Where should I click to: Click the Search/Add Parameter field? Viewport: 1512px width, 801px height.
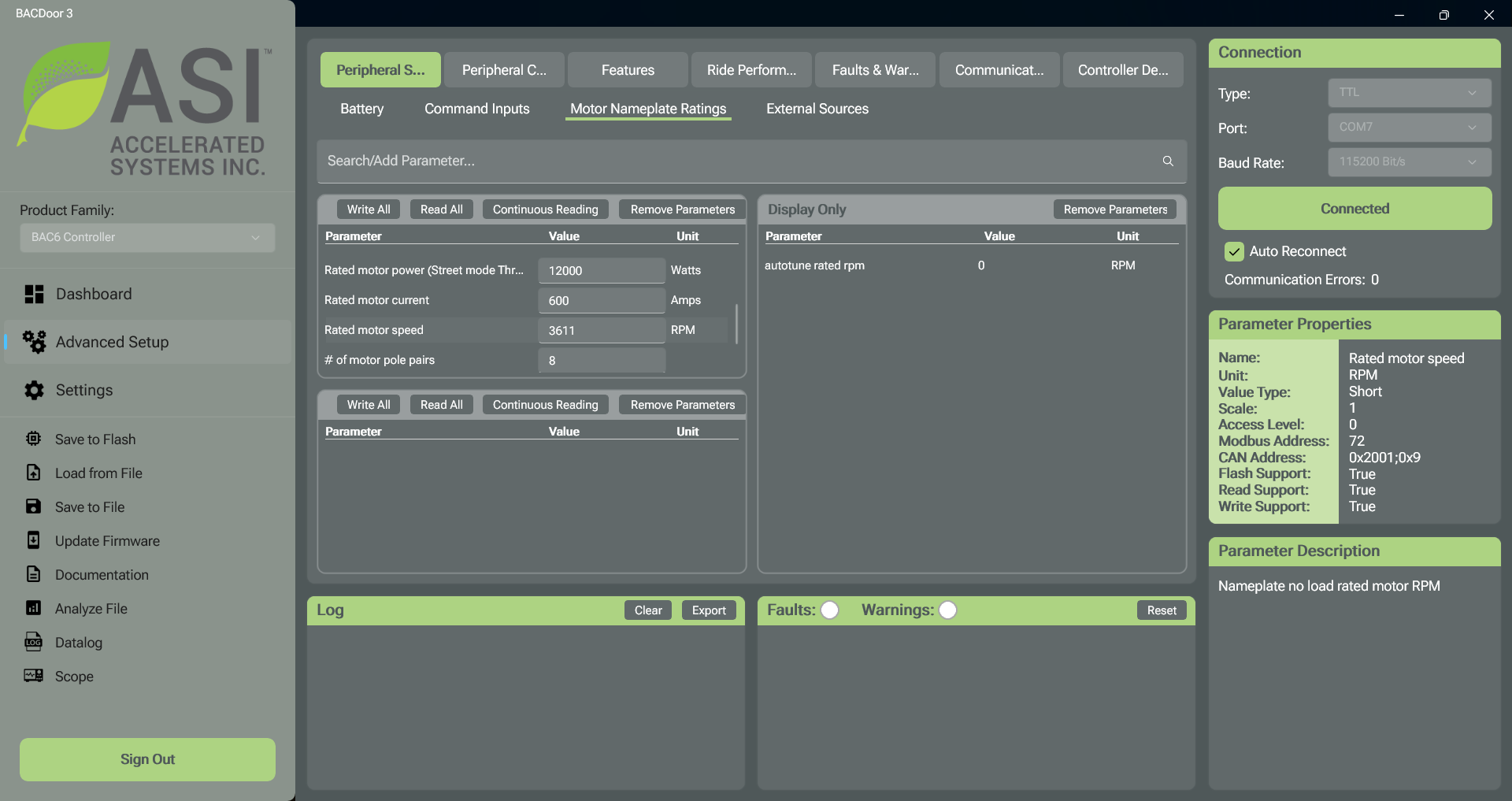tap(751, 161)
